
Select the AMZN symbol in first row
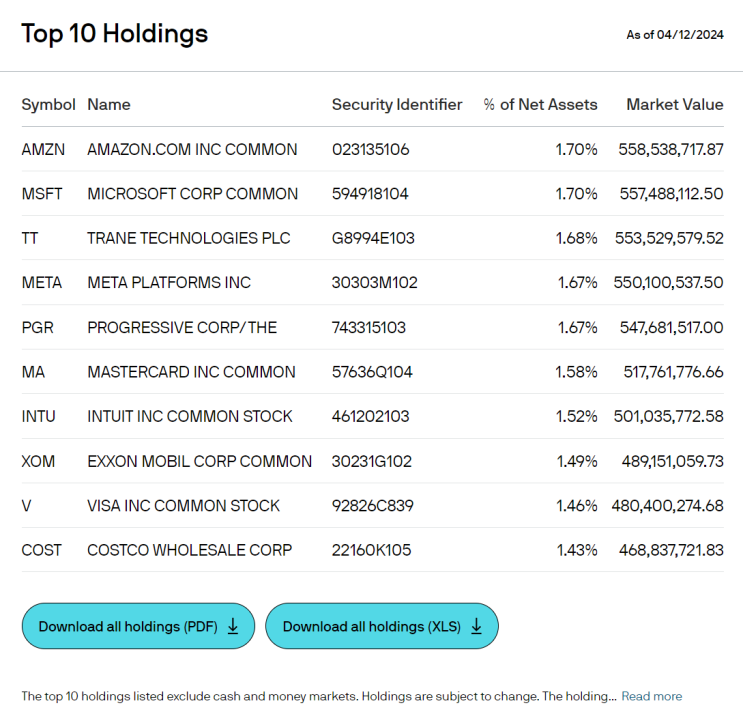(43, 149)
